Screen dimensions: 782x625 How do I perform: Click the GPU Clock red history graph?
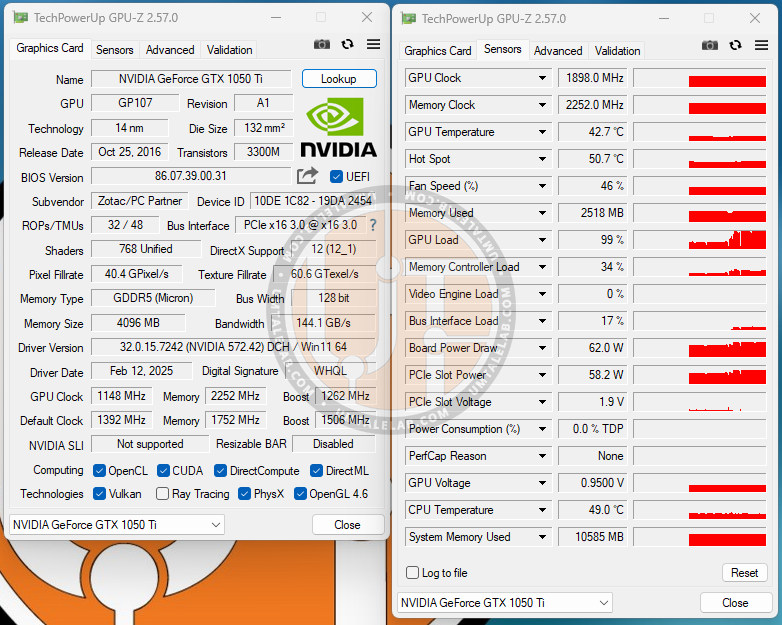[700, 78]
